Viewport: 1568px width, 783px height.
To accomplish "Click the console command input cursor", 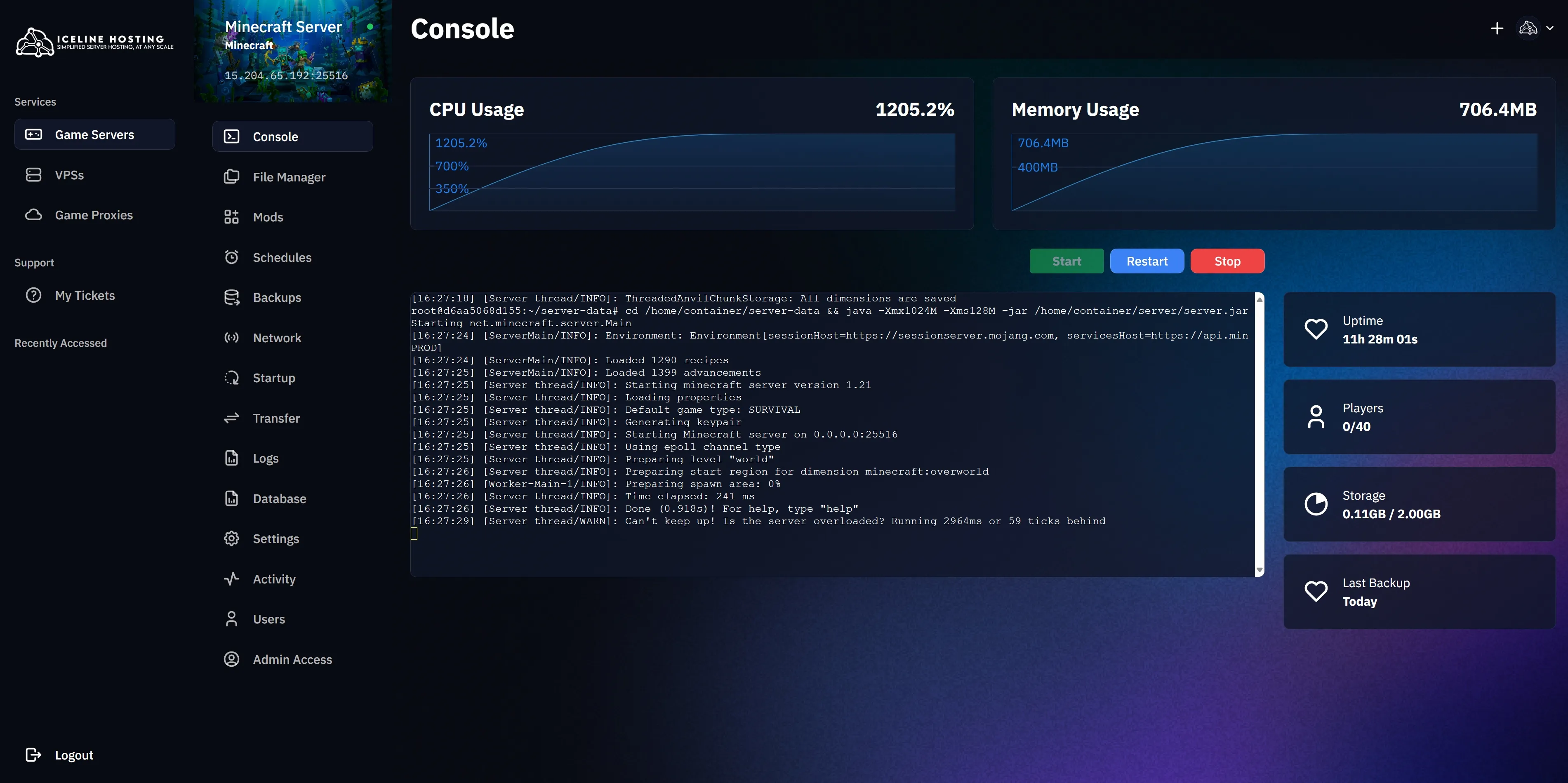I will point(414,534).
